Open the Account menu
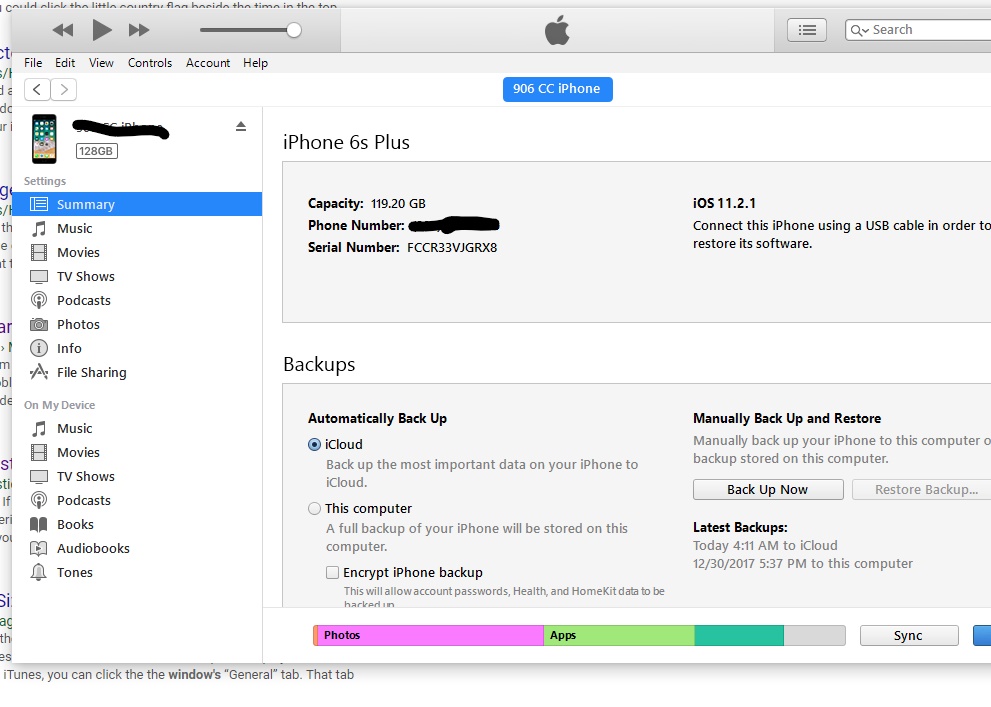The image size is (991, 707). 208,63
